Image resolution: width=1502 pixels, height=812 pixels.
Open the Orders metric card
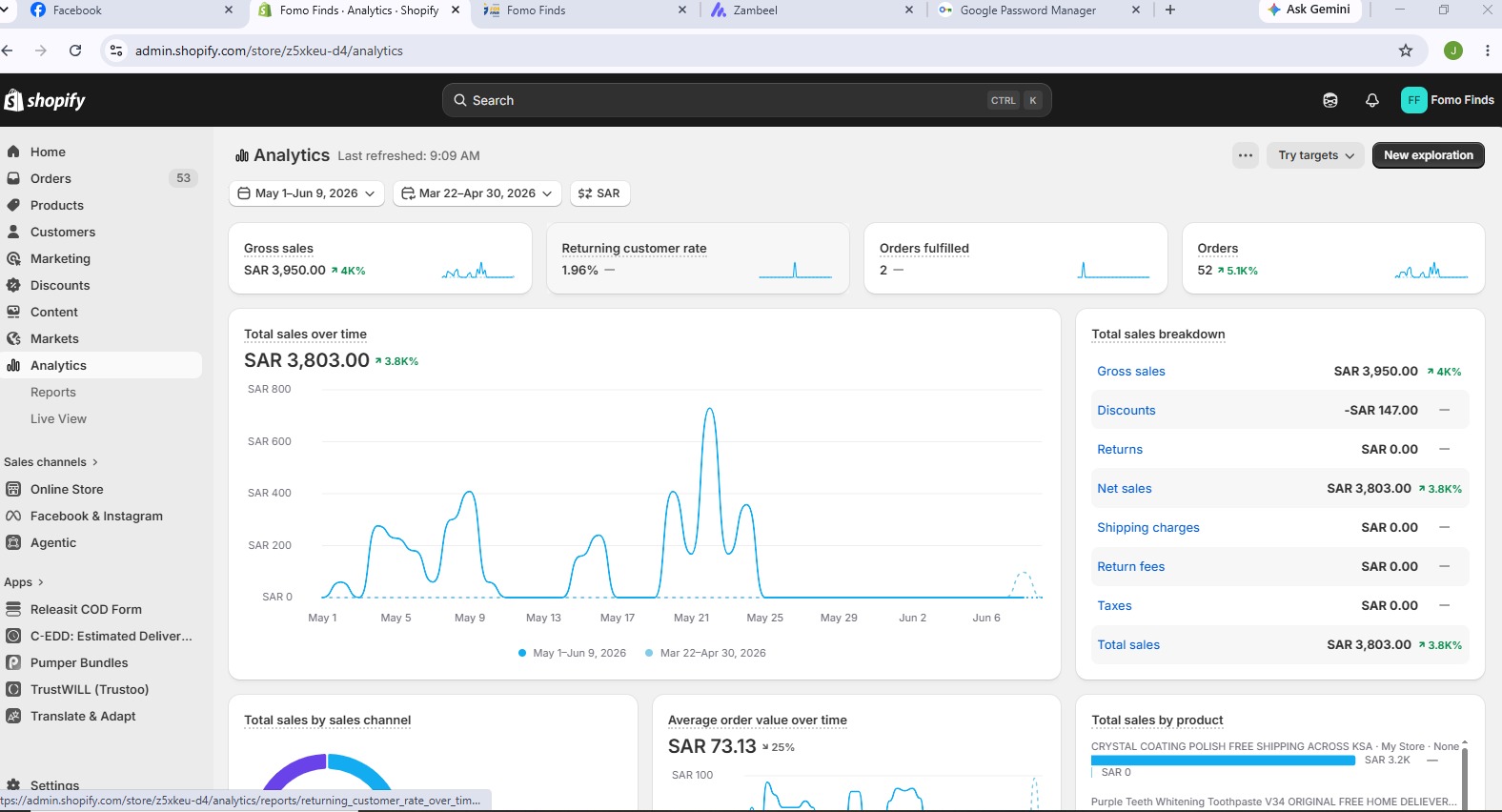[x=1333, y=258]
